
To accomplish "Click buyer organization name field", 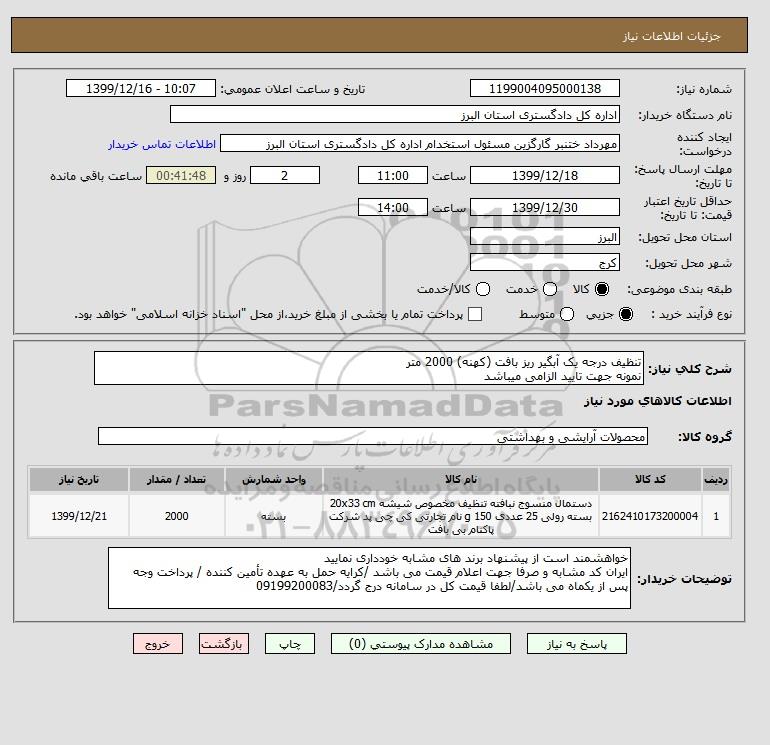I will (395, 114).
